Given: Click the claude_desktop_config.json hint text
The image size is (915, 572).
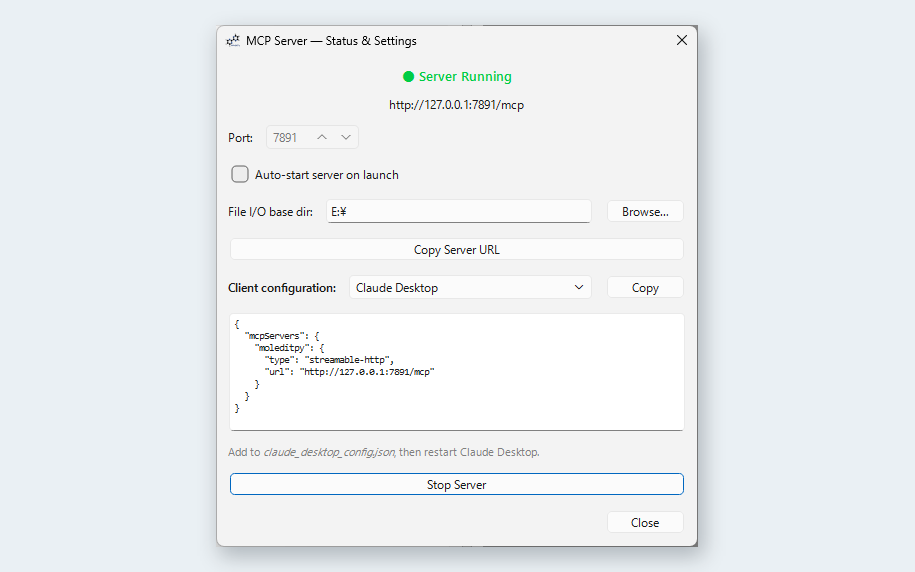Looking at the screenshot, I should [x=330, y=452].
